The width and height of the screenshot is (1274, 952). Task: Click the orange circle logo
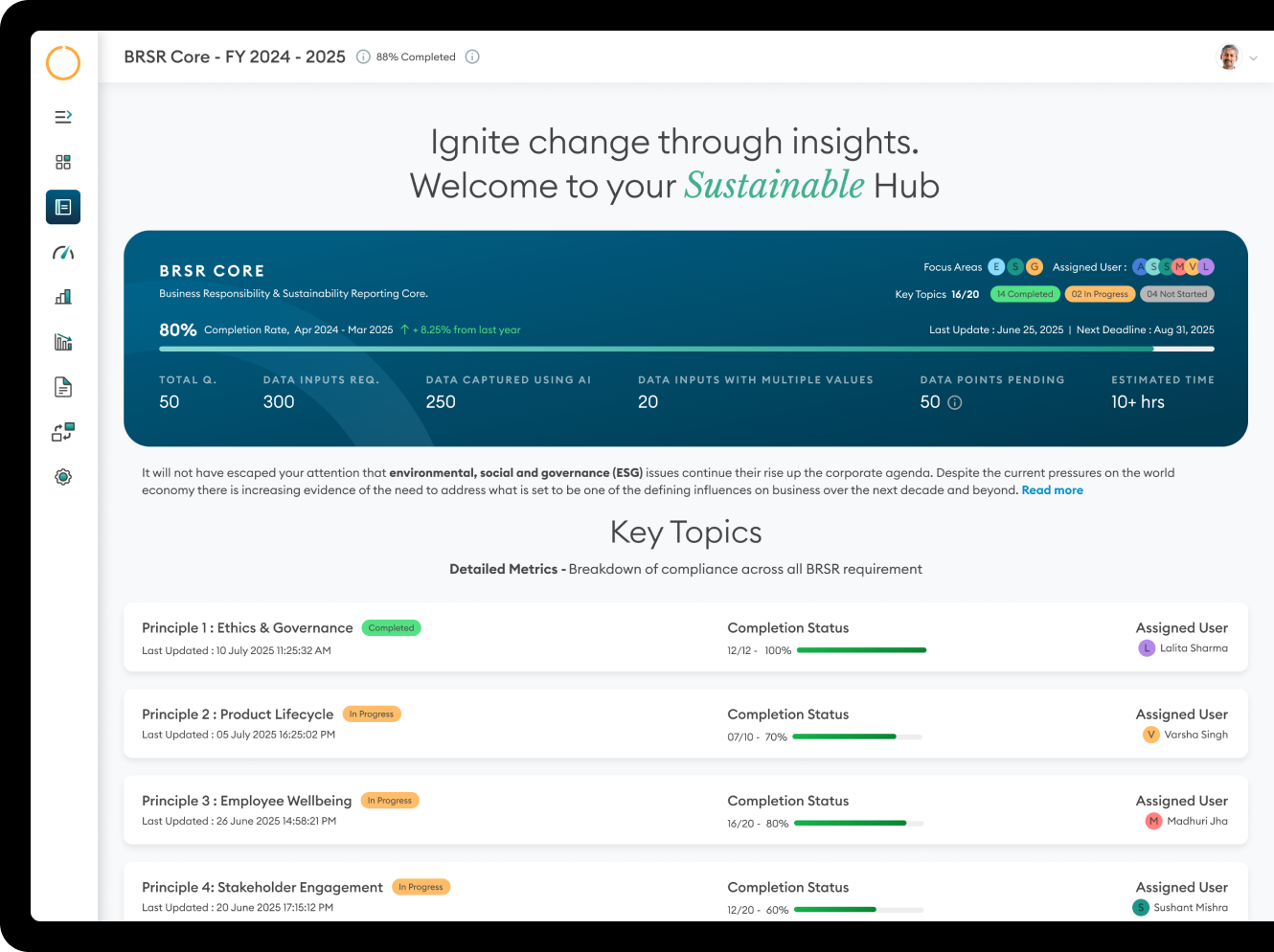[63, 63]
